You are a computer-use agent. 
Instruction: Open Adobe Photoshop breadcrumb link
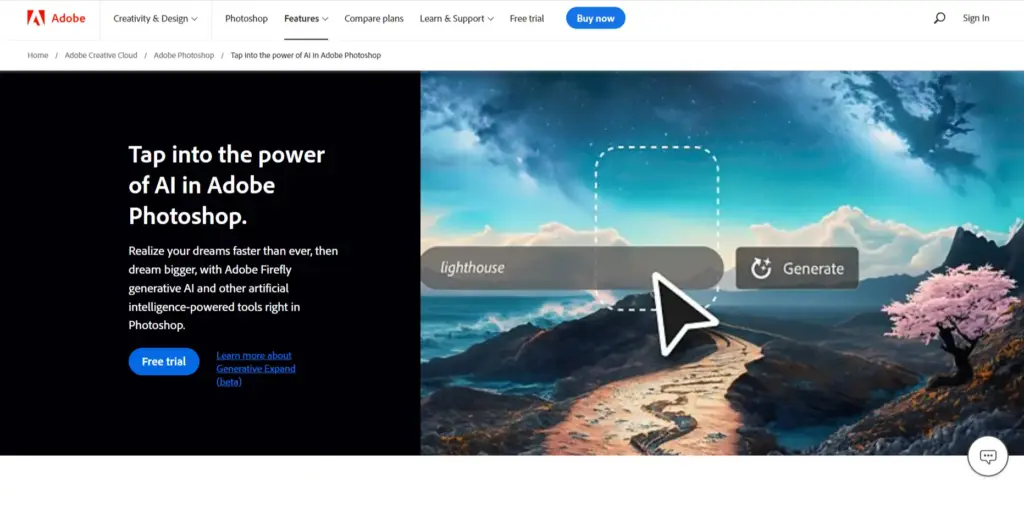[x=184, y=56]
